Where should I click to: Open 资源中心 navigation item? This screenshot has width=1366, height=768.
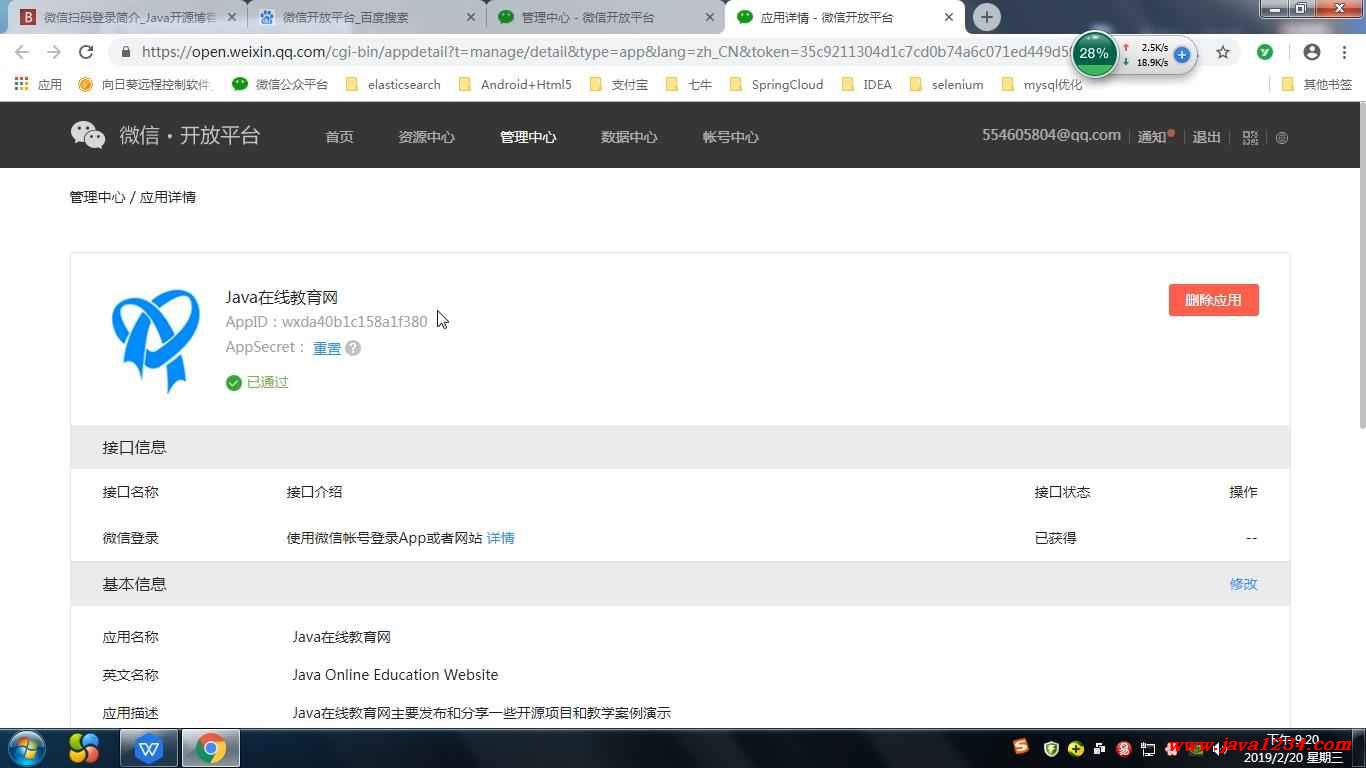[426, 137]
